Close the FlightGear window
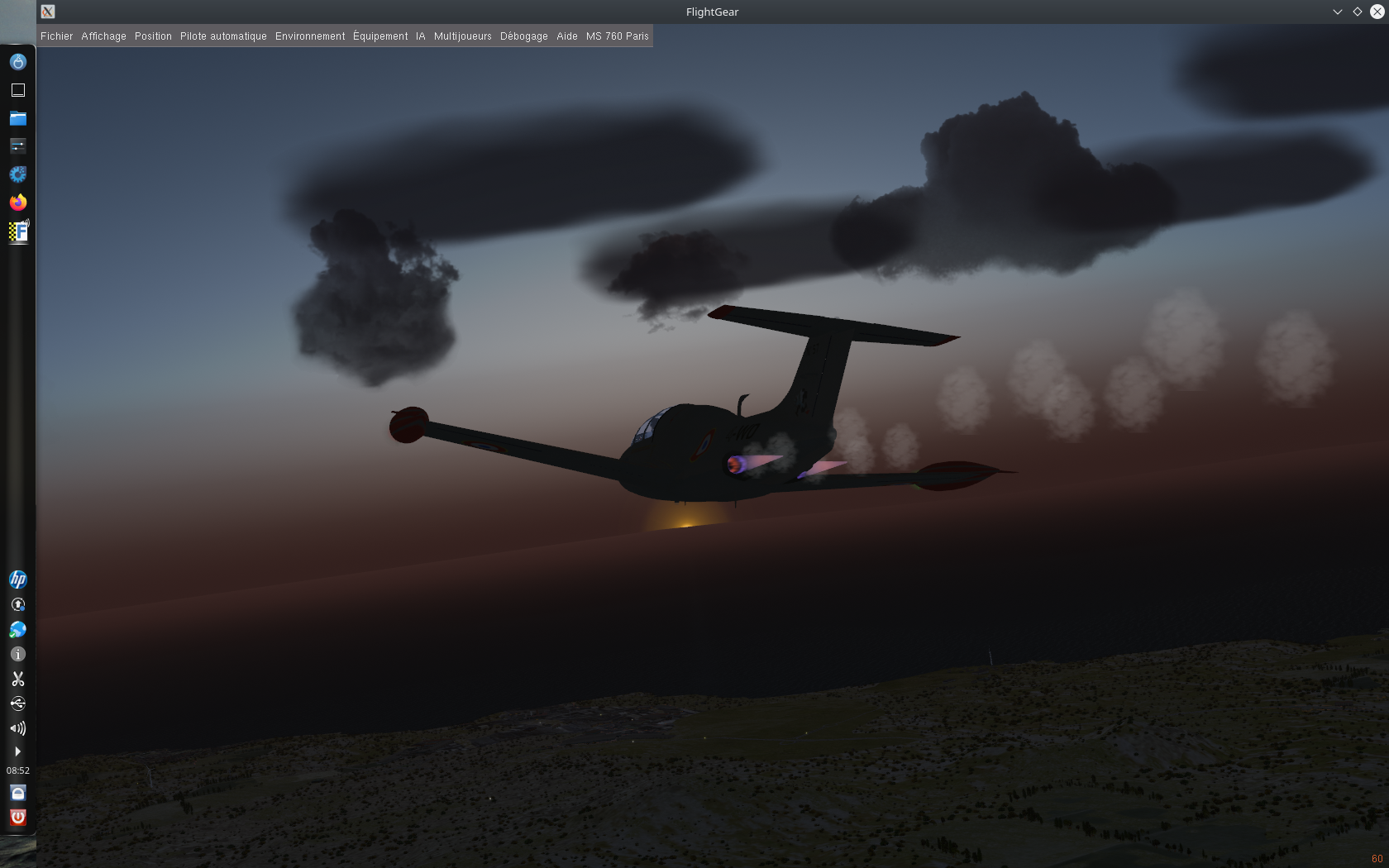The height and width of the screenshot is (868, 1389). tap(1377, 12)
